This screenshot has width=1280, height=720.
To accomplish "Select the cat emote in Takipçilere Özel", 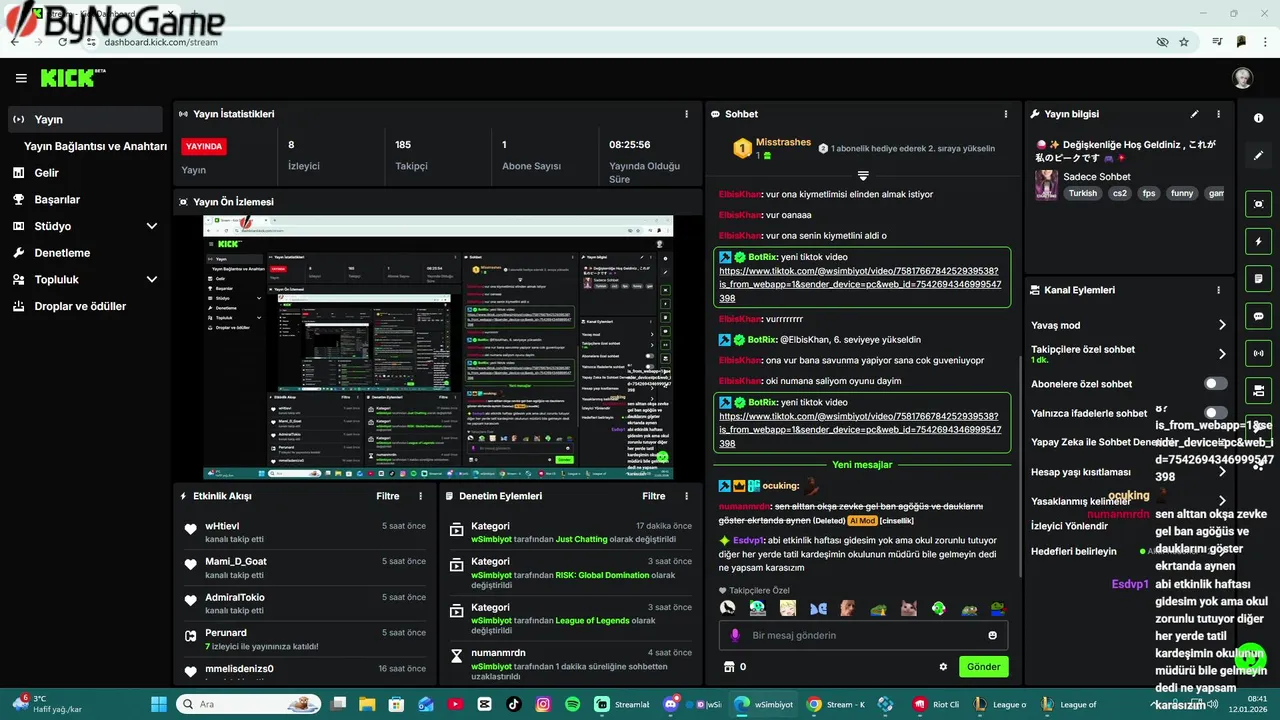I will click(x=908, y=608).
